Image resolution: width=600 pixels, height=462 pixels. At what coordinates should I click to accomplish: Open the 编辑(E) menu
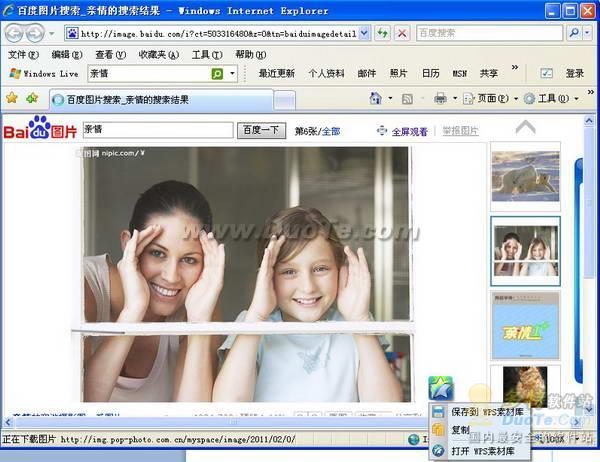click(67, 55)
